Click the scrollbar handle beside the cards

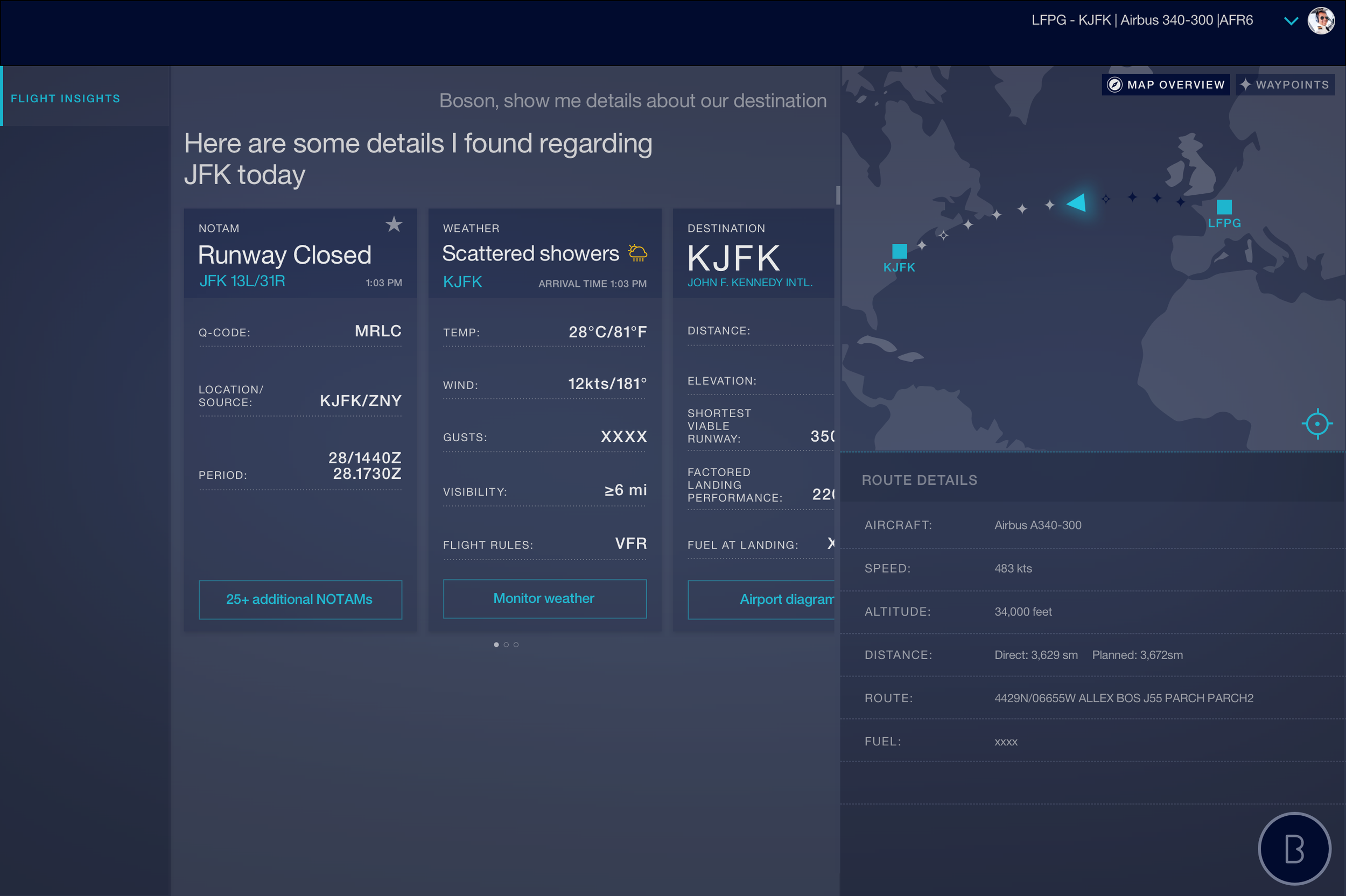click(837, 195)
